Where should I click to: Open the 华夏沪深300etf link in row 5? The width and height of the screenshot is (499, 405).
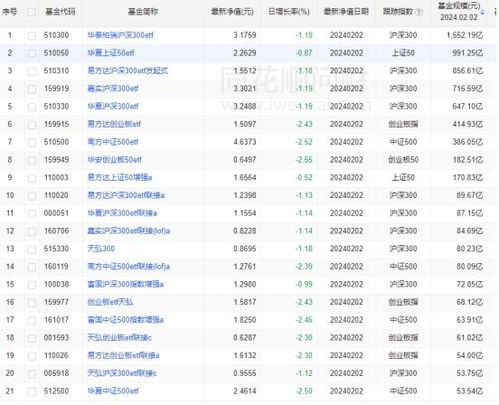point(113,106)
